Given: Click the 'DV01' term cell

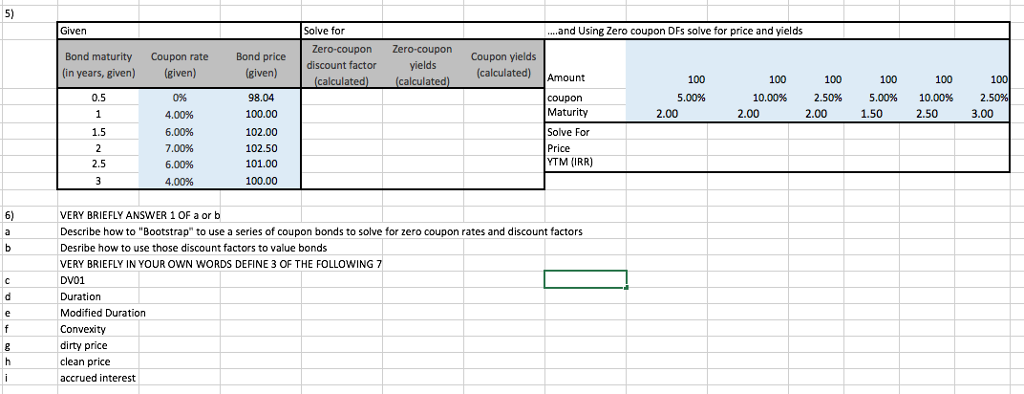Looking at the screenshot, I should click(98, 280).
